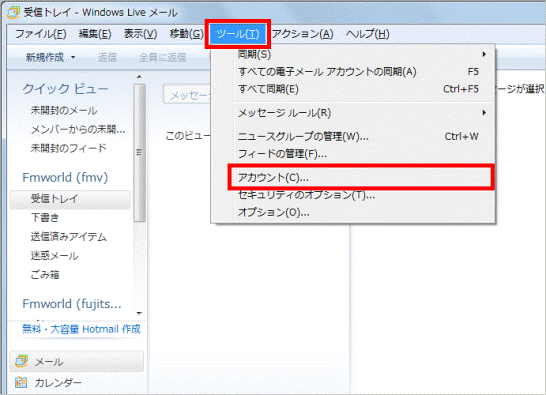Switch to the カレンダー view
The image size is (546, 395).
pos(58,383)
